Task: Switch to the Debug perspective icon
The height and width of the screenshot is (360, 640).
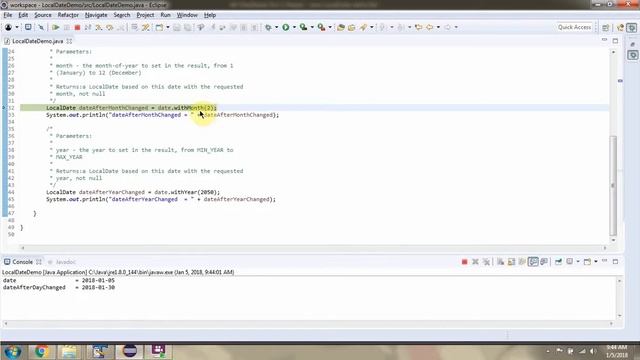Action: (x=632, y=27)
